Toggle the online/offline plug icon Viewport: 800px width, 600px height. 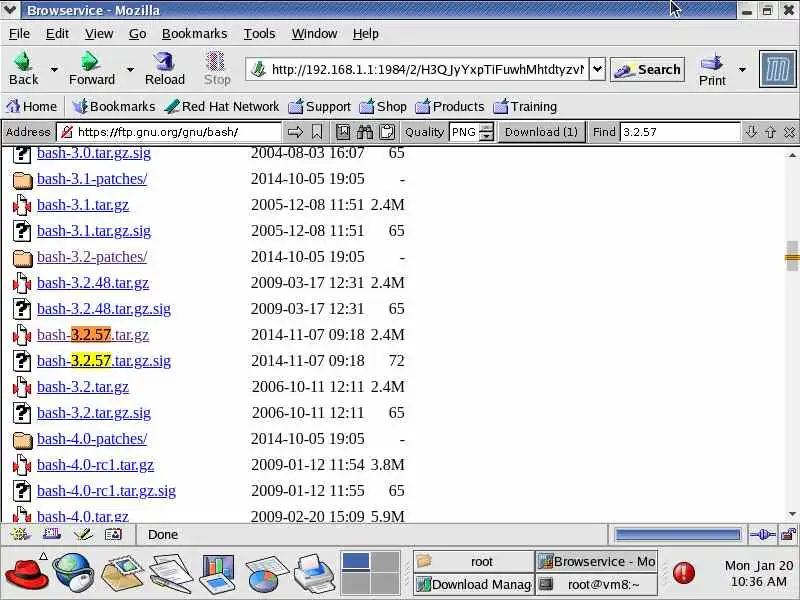click(763, 534)
